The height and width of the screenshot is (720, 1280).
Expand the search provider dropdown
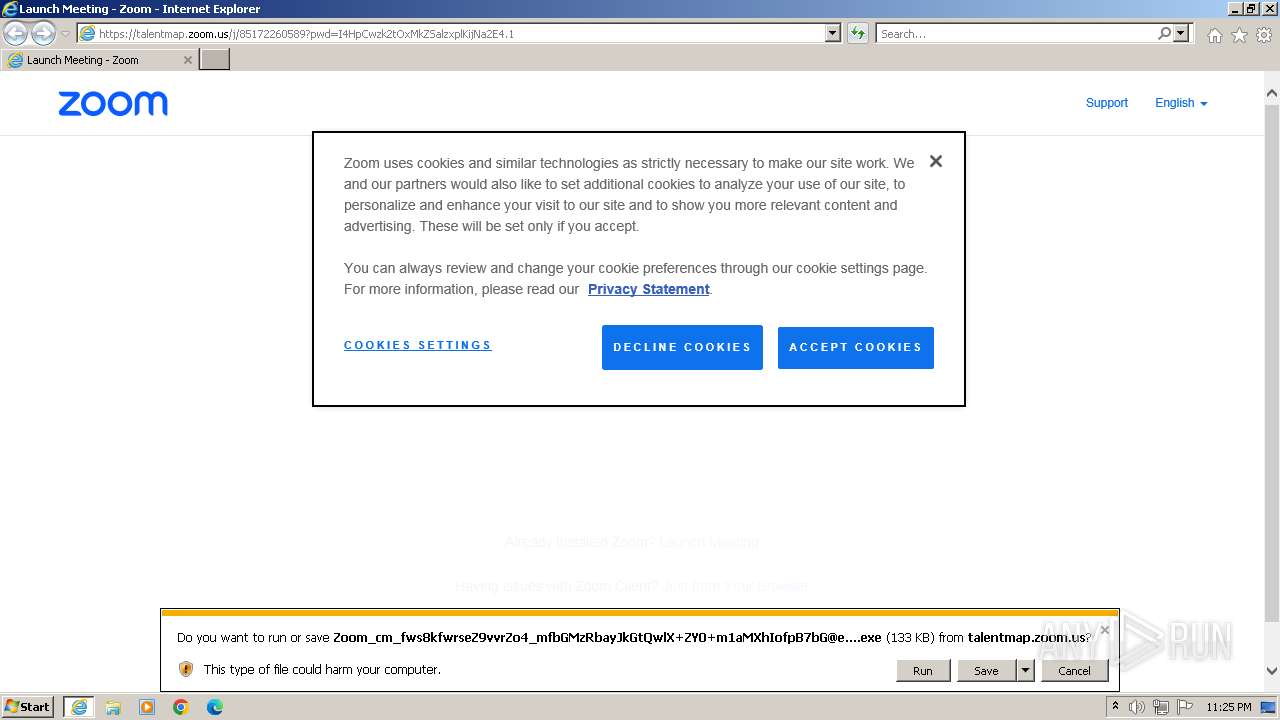coord(1182,34)
